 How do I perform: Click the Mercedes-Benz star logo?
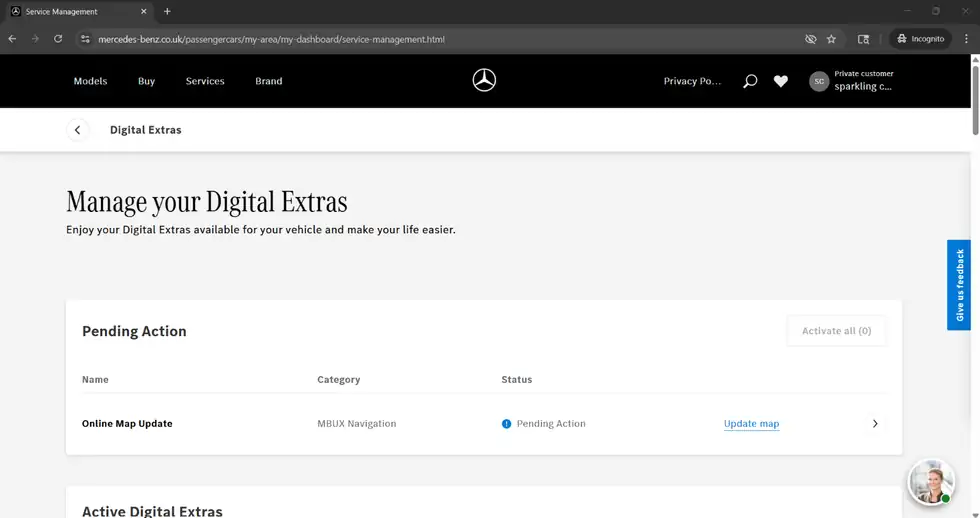[x=484, y=81]
